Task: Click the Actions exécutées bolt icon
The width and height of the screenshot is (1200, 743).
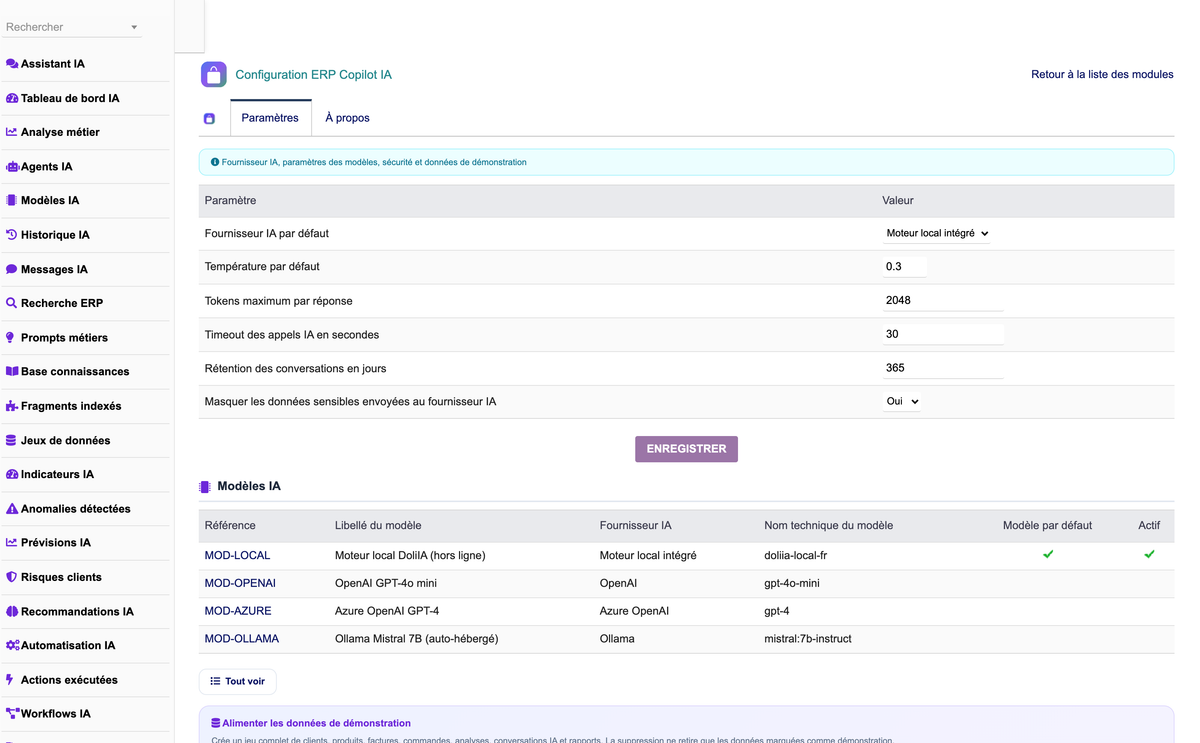Action: tap(12, 680)
